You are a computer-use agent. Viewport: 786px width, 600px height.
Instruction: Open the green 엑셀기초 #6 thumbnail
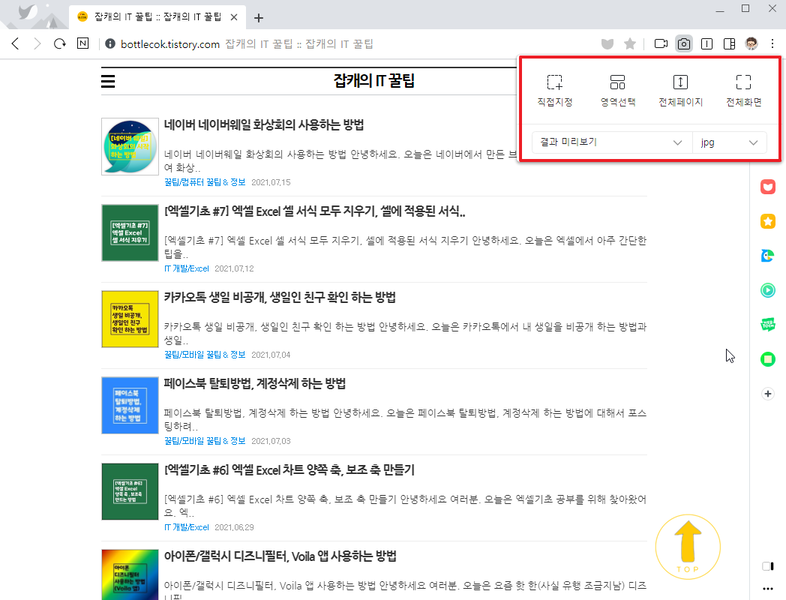click(130, 491)
